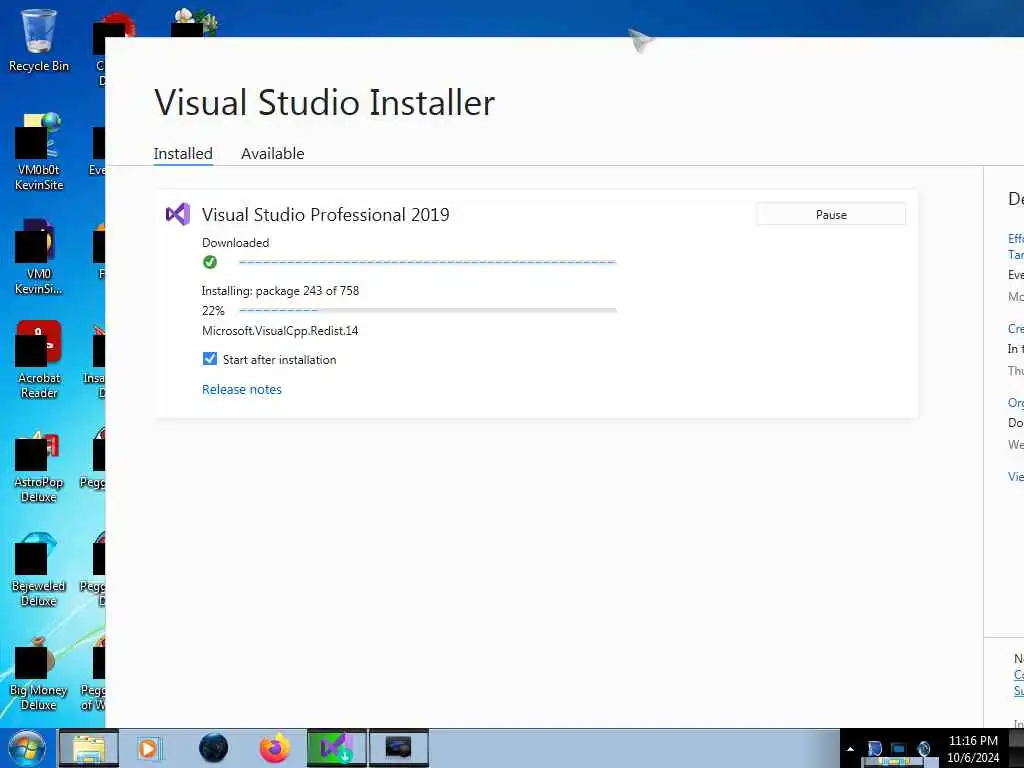The width and height of the screenshot is (1024, 768).
Task: Click the Visual Studio Installer heading
Action: pyautogui.click(x=325, y=103)
